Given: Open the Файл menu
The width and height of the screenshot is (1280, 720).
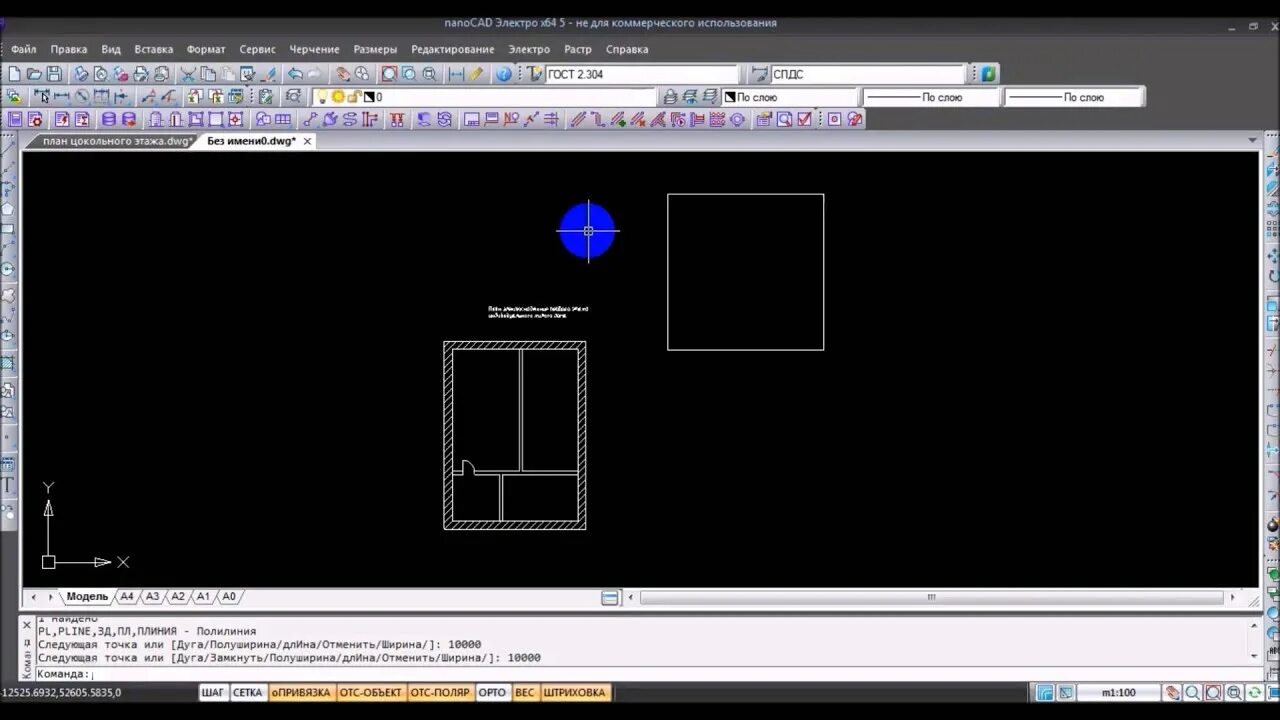Looking at the screenshot, I should coord(24,49).
